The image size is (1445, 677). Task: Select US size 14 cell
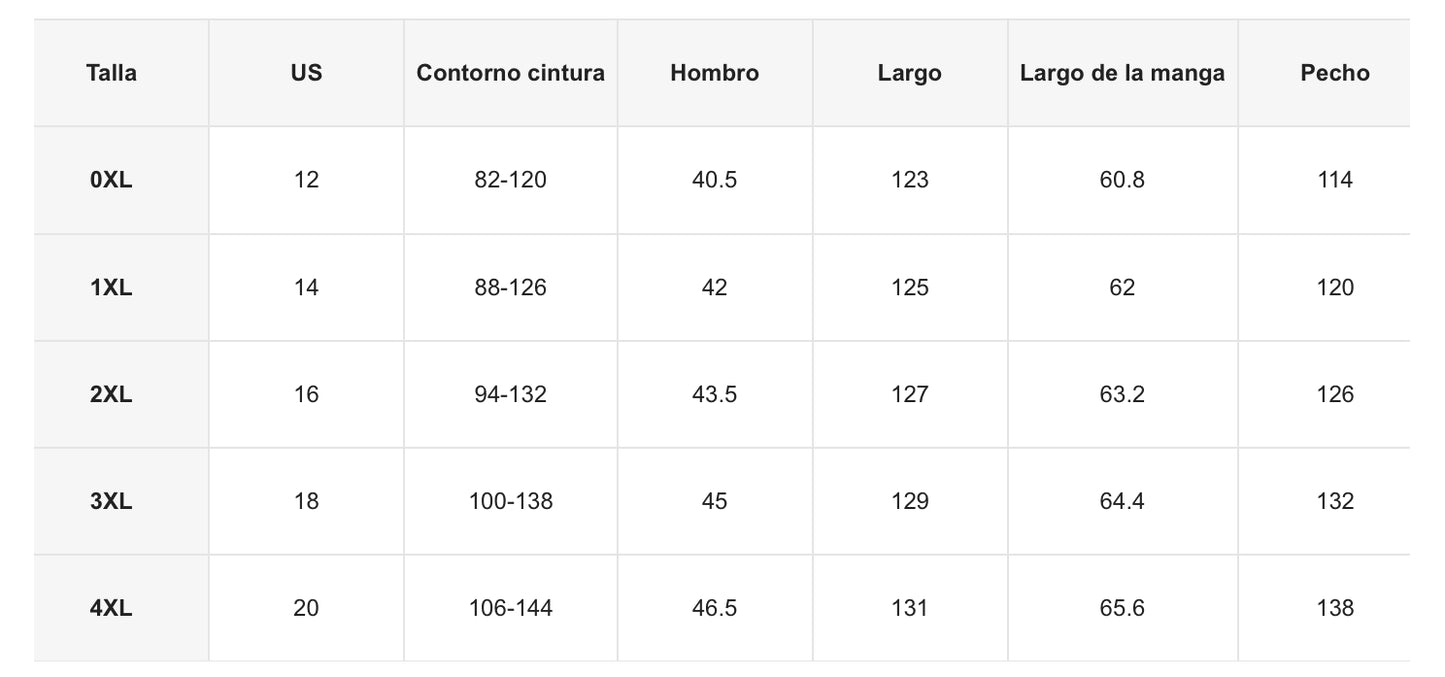[306, 288]
